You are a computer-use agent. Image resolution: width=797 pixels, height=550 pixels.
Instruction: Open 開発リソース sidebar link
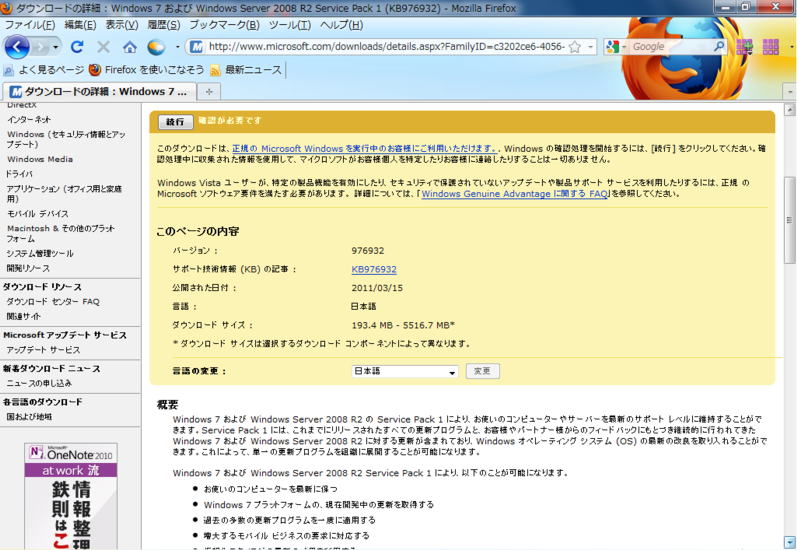pos(28,268)
